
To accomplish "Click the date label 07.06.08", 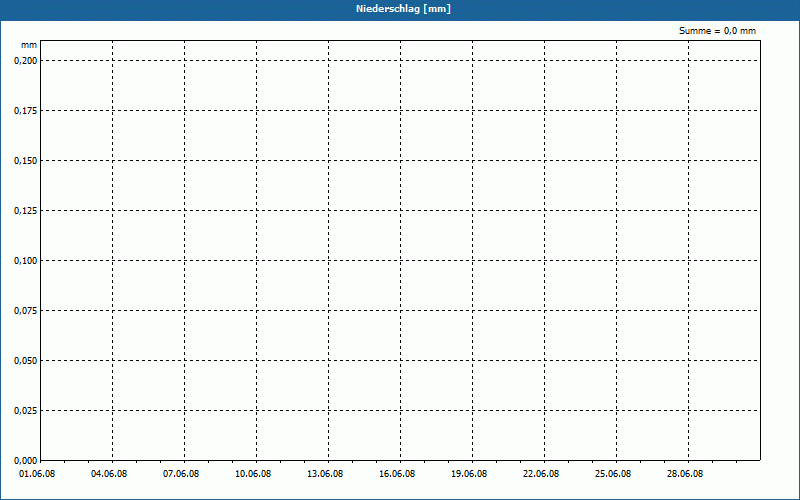I will click(181, 474).
